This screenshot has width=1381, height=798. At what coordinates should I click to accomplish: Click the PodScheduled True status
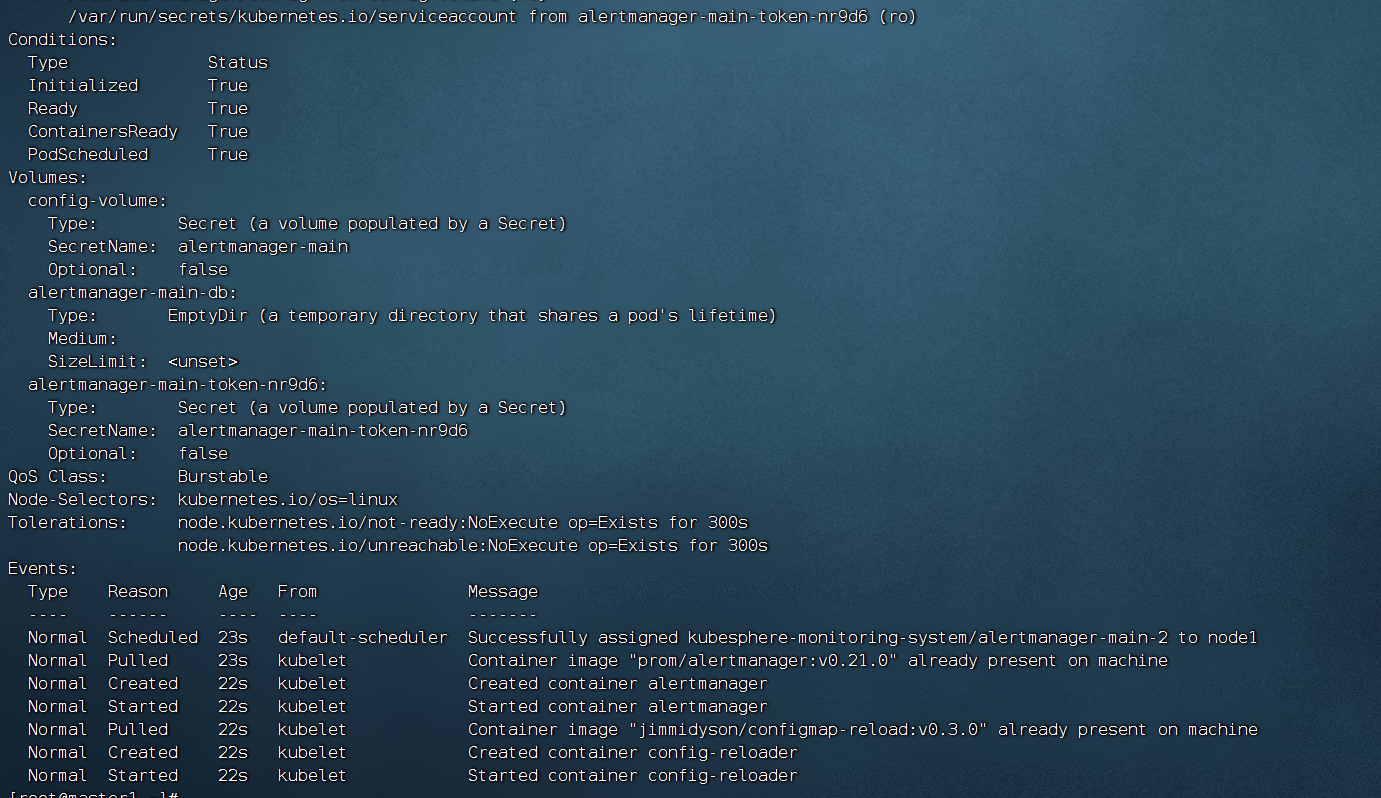click(227, 154)
